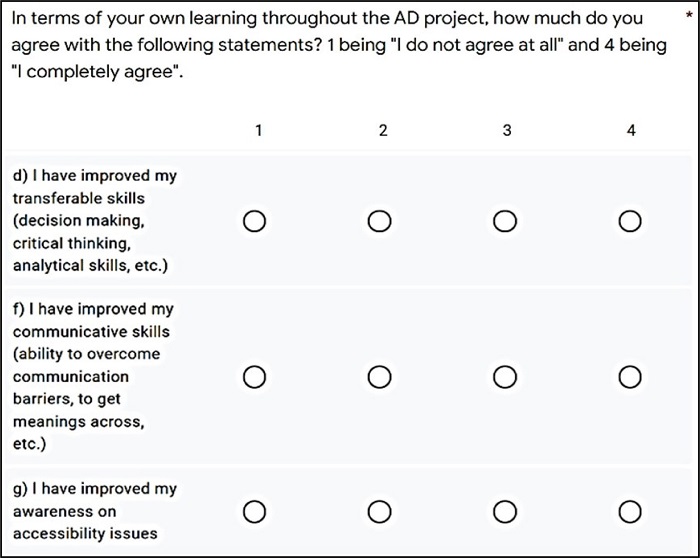Screen dimensions: 700x558
Task: Select rating 2 for accessibility awareness
Action: point(379,512)
